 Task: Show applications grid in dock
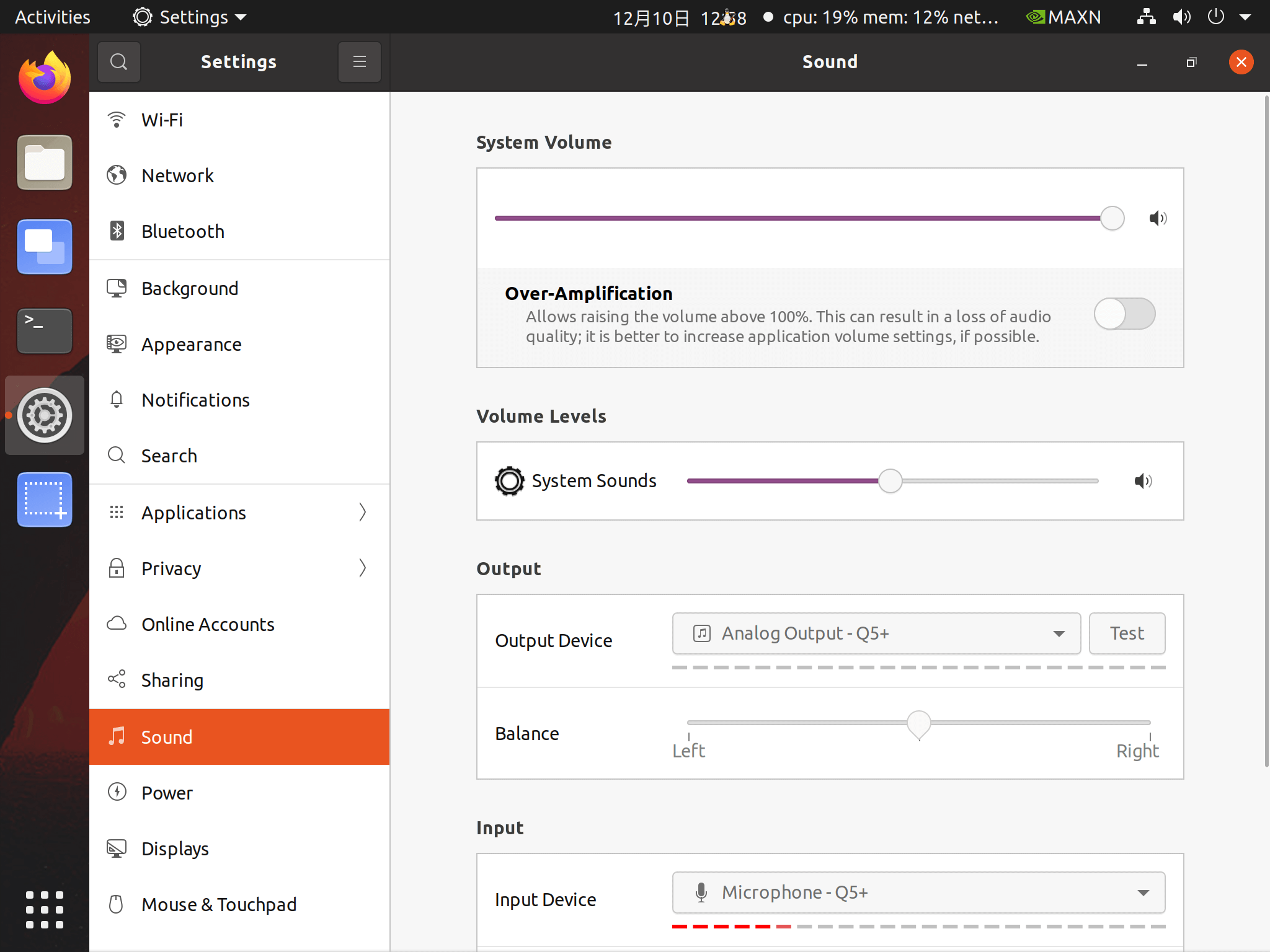pyautogui.click(x=45, y=910)
